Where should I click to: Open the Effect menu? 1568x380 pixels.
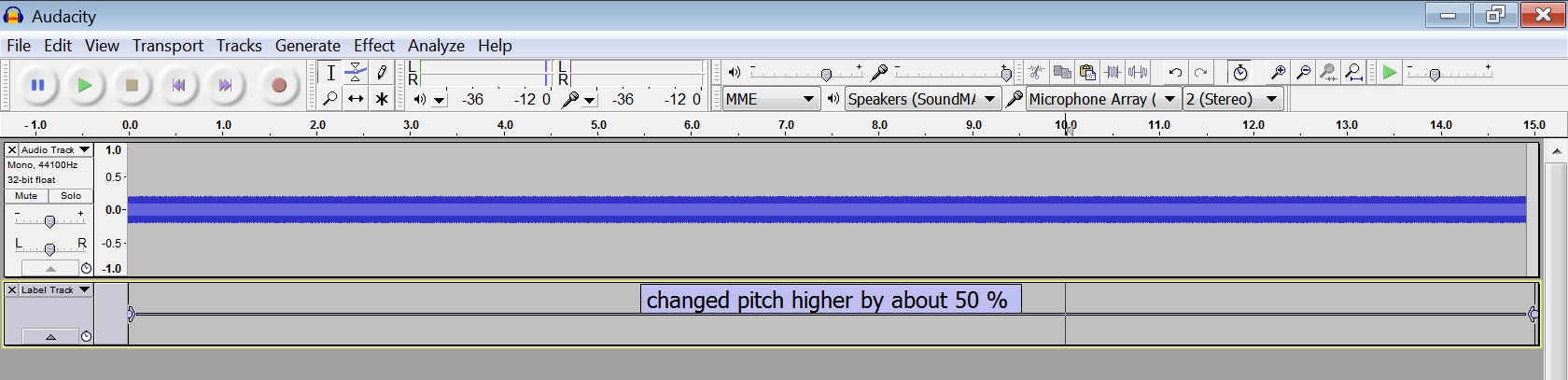coord(373,46)
